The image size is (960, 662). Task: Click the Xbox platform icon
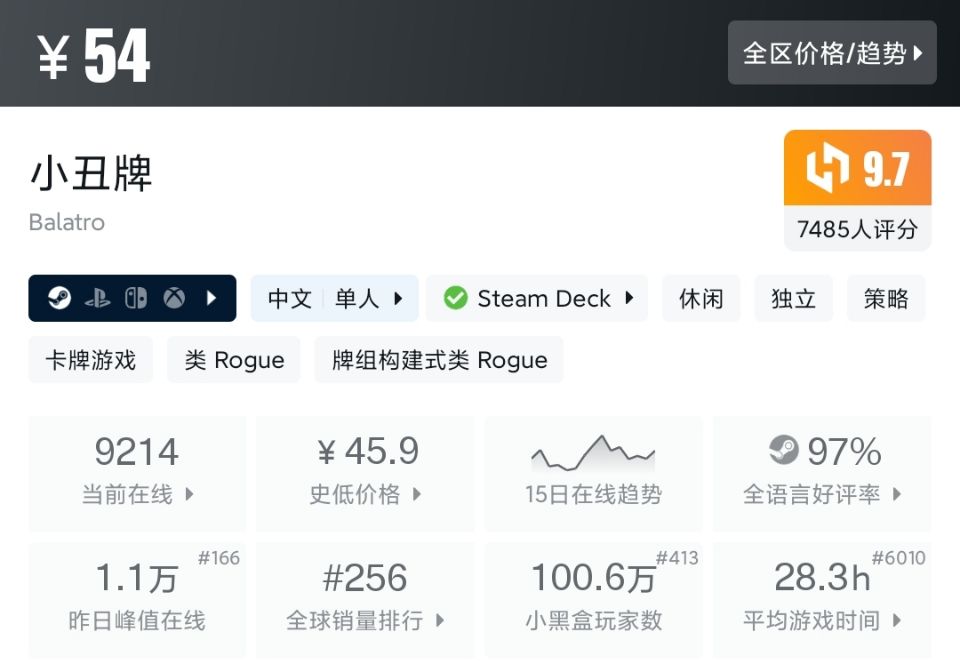pyautogui.click(x=174, y=298)
